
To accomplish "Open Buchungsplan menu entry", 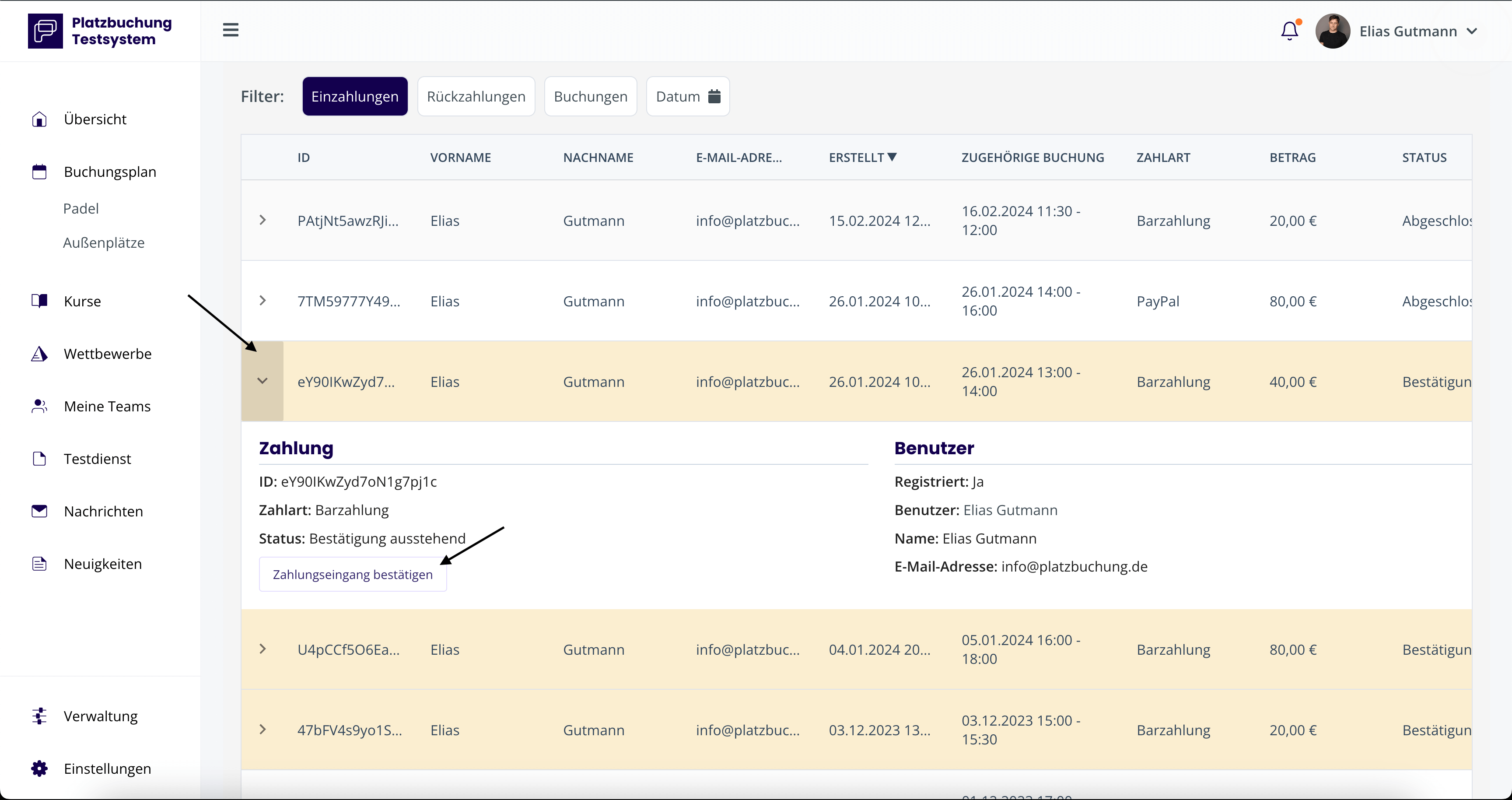I will click(x=110, y=172).
